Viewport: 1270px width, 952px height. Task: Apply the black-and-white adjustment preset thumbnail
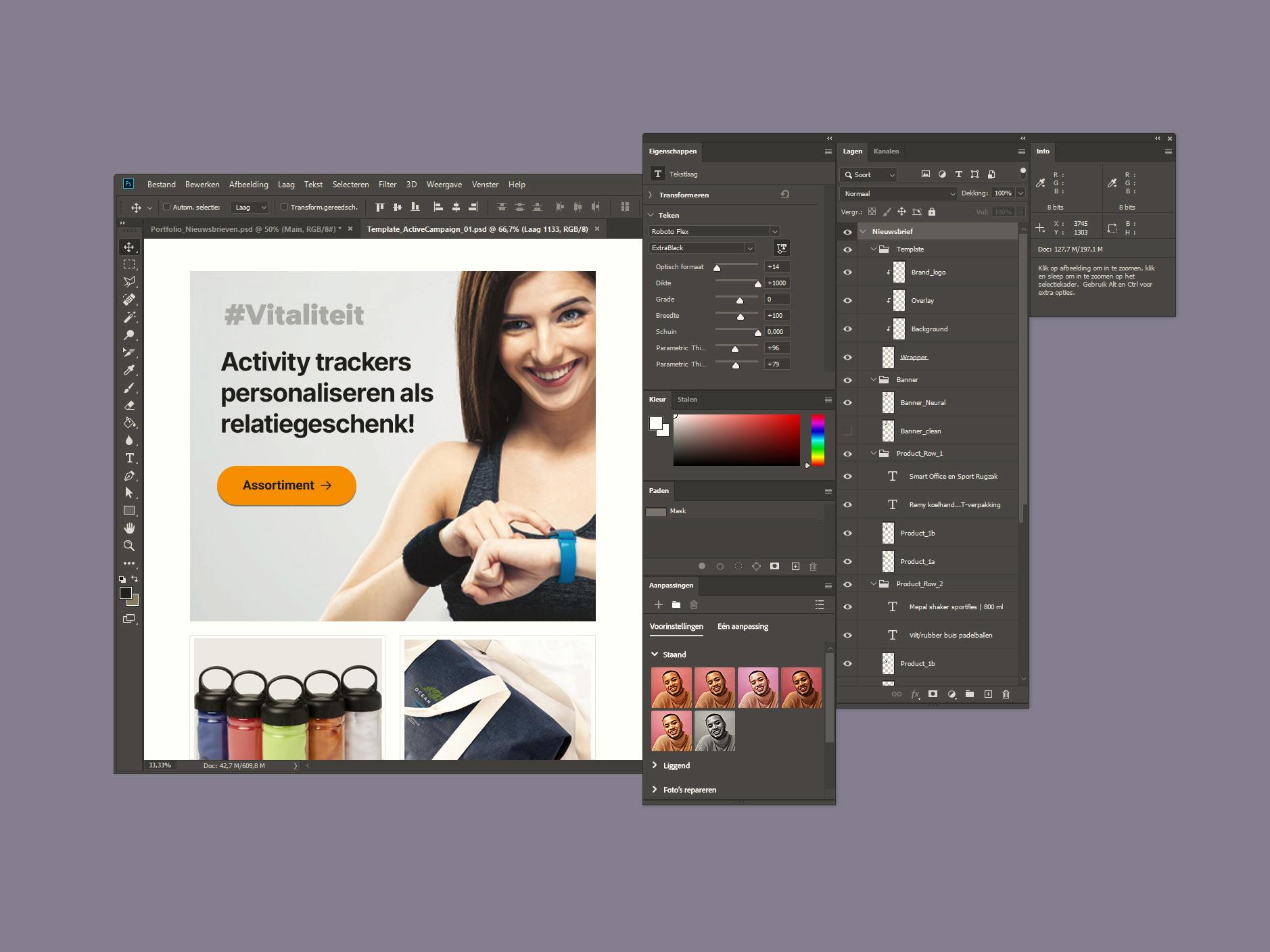(x=715, y=731)
